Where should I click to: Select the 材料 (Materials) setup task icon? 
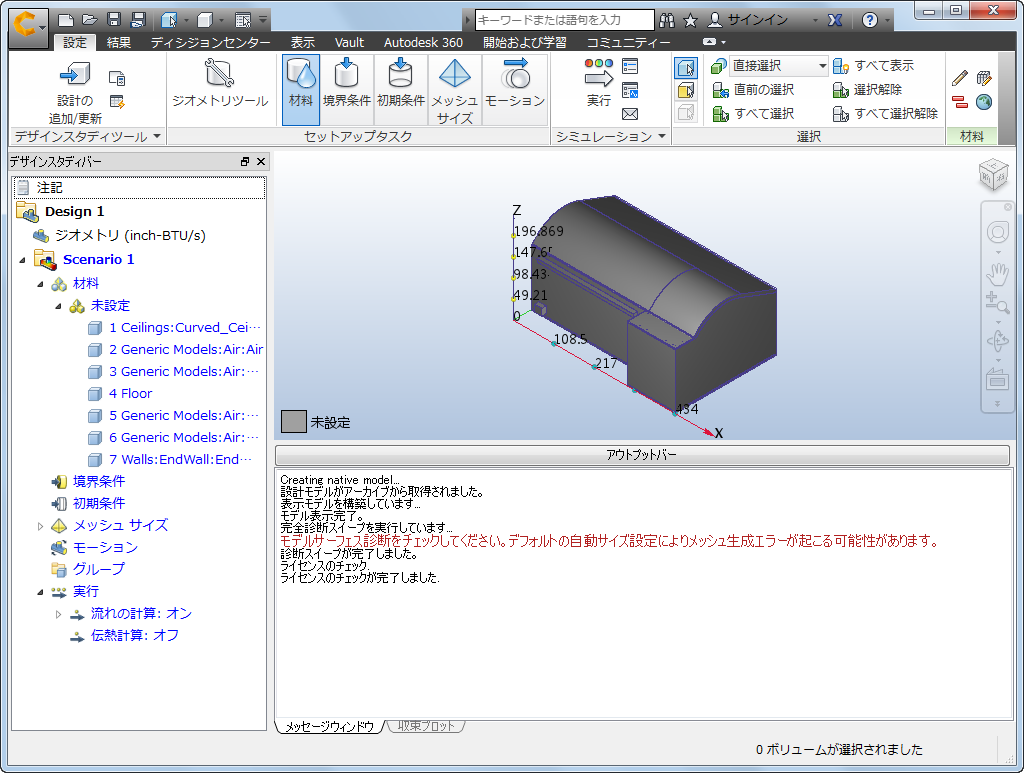tap(300, 85)
